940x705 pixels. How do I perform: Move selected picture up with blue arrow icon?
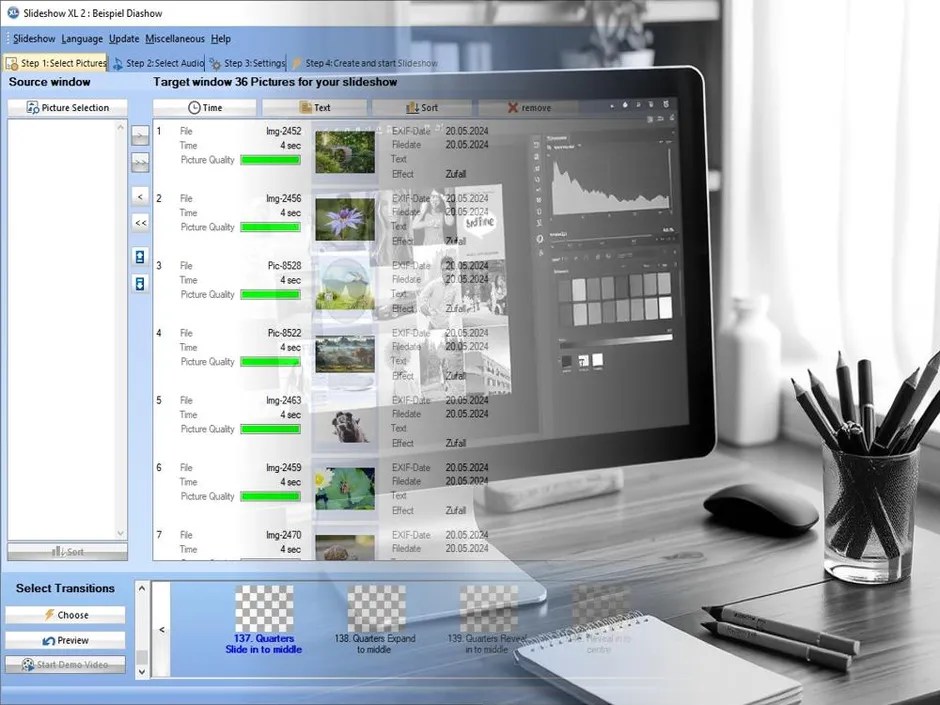click(140, 257)
